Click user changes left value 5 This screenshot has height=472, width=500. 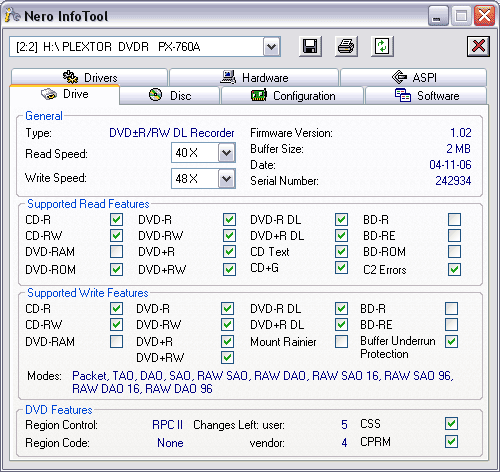click(x=344, y=425)
